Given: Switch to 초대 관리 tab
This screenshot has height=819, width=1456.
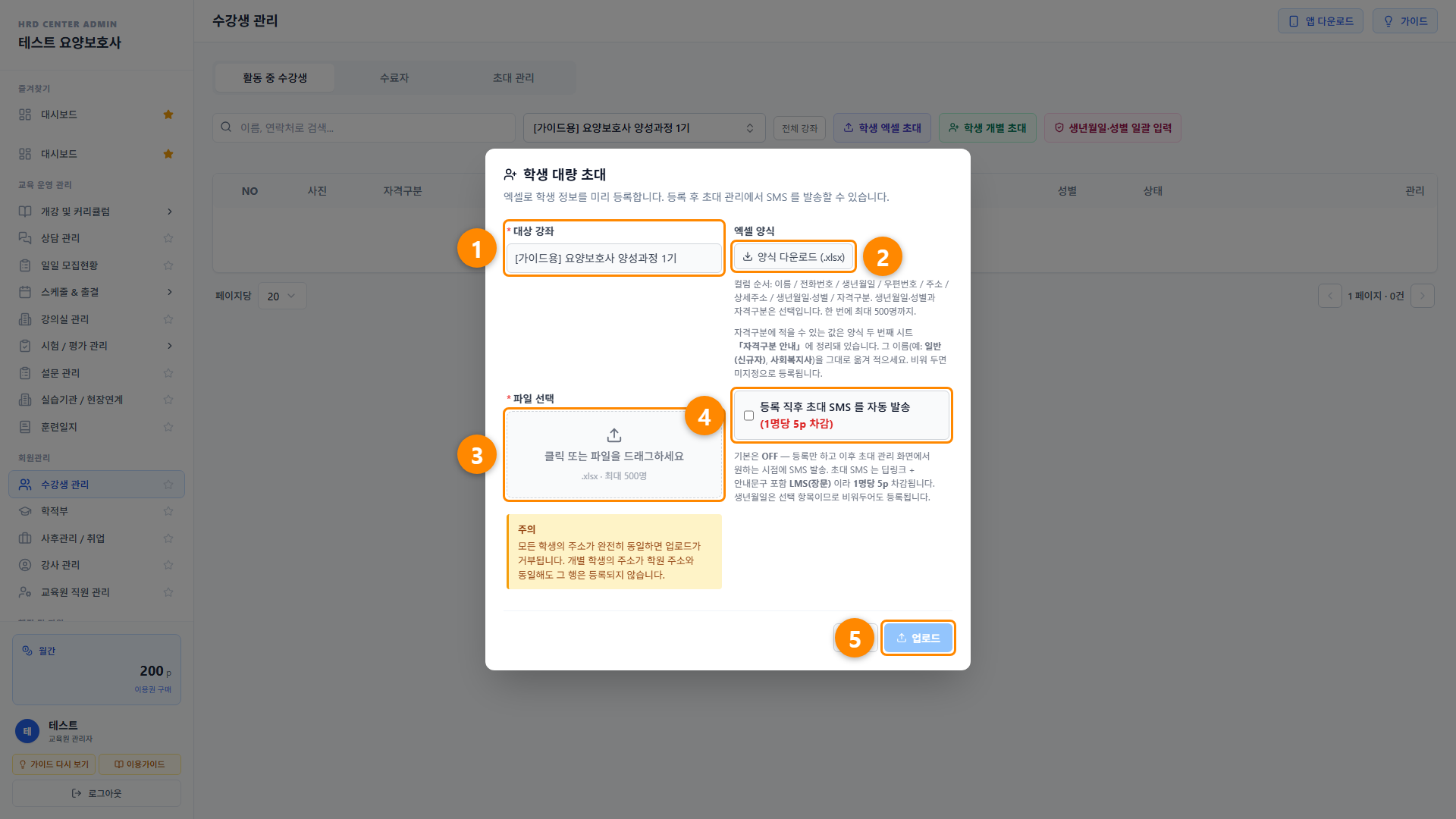Looking at the screenshot, I should [x=513, y=78].
